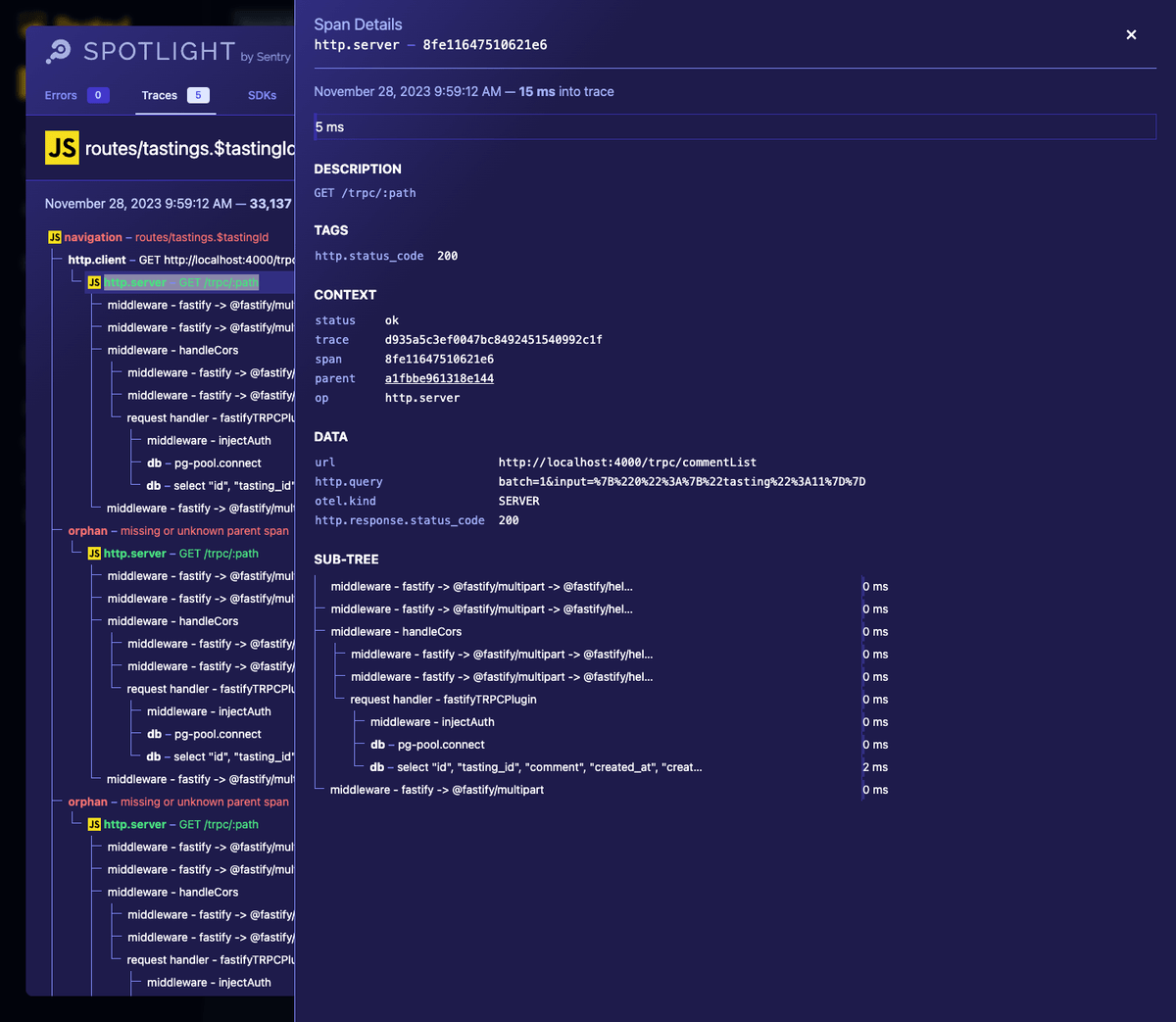
Task: Click JS icon on first orphan's http.server
Action: coord(94,554)
